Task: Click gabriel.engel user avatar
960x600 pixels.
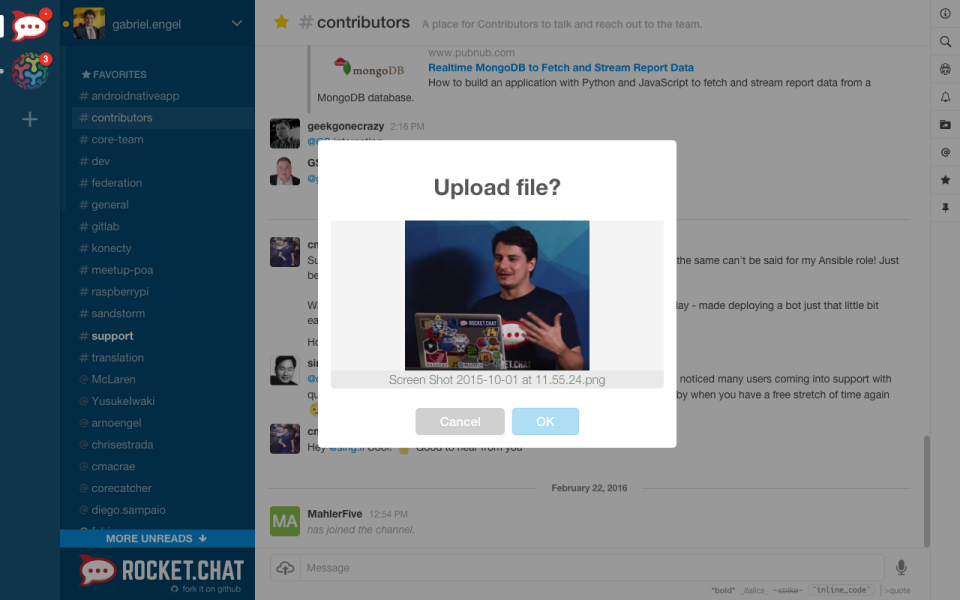Action: (89, 23)
